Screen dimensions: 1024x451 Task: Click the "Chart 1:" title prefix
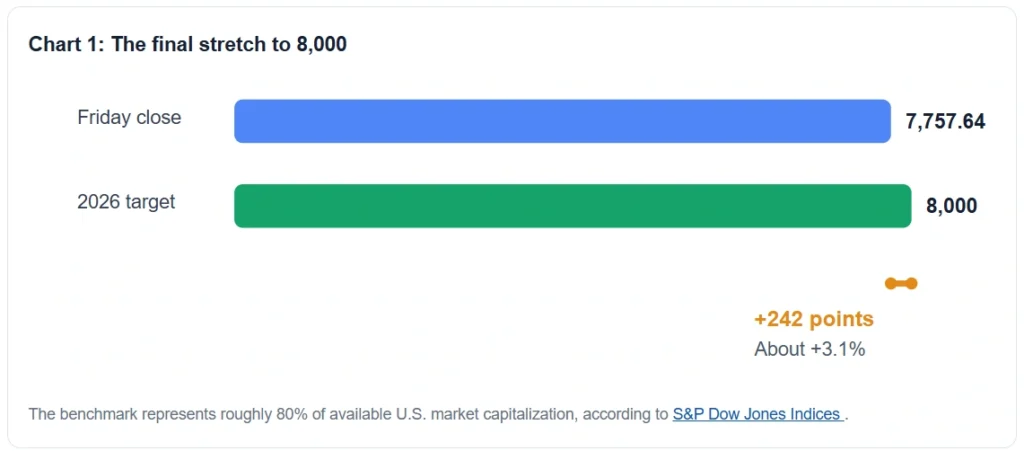(x=66, y=44)
